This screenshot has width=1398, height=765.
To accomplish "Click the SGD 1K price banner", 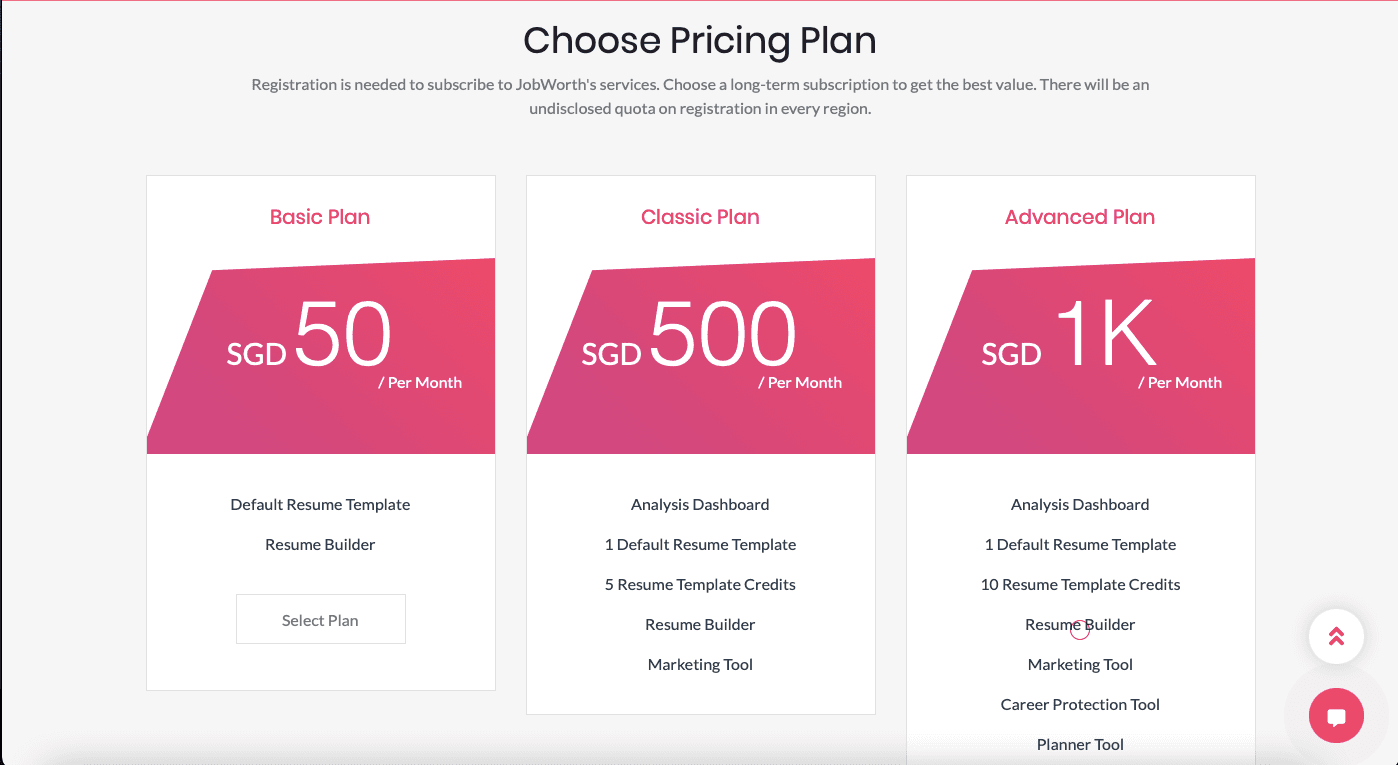I will click(1081, 356).
